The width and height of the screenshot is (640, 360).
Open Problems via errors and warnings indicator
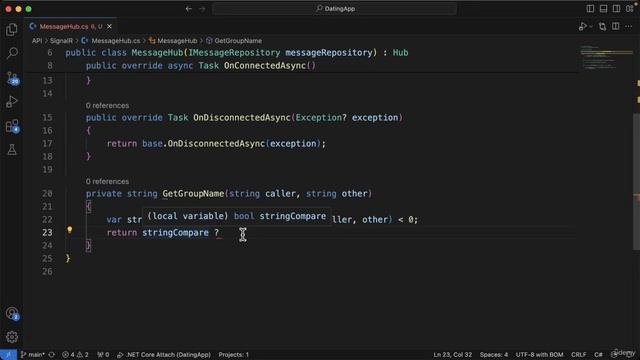75,355
